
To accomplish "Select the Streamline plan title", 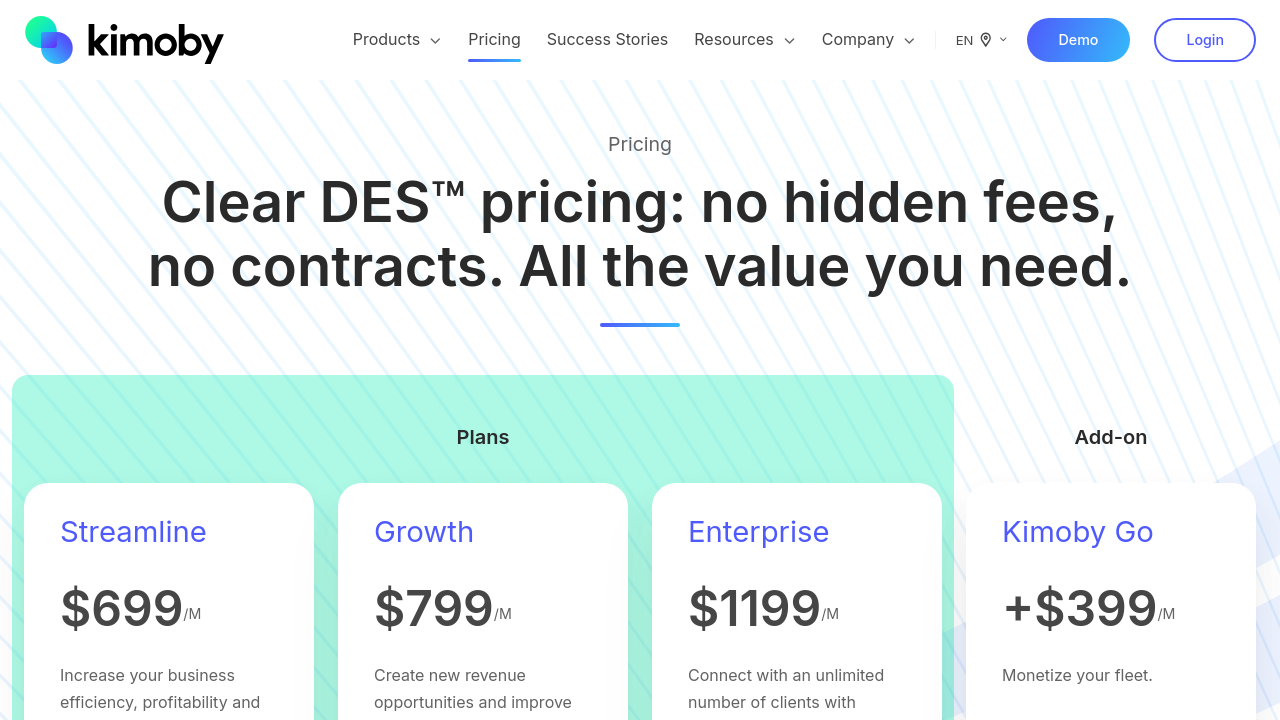I will tap(133, 532).
